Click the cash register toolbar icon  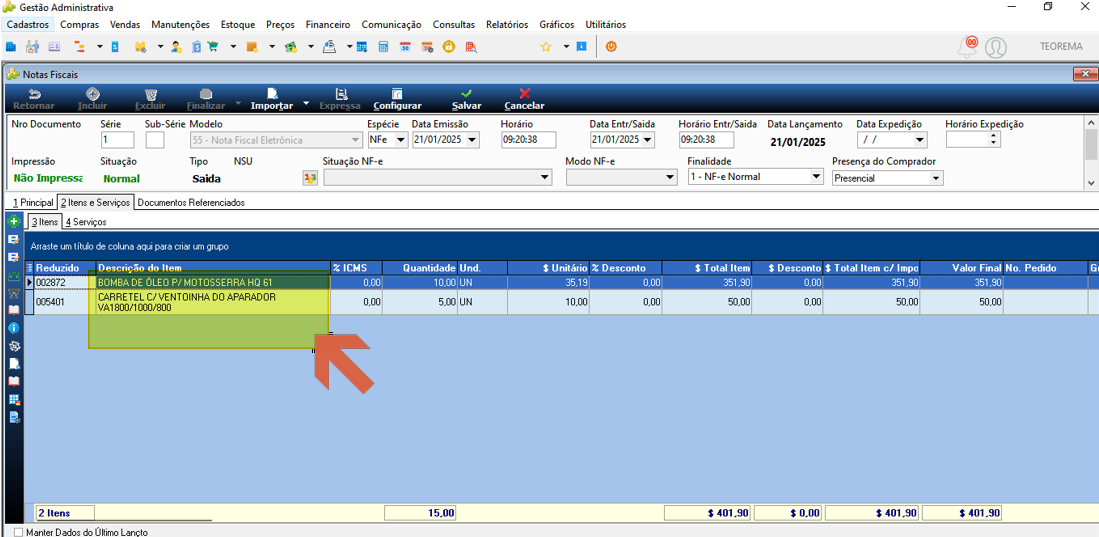tap(329, 47)
